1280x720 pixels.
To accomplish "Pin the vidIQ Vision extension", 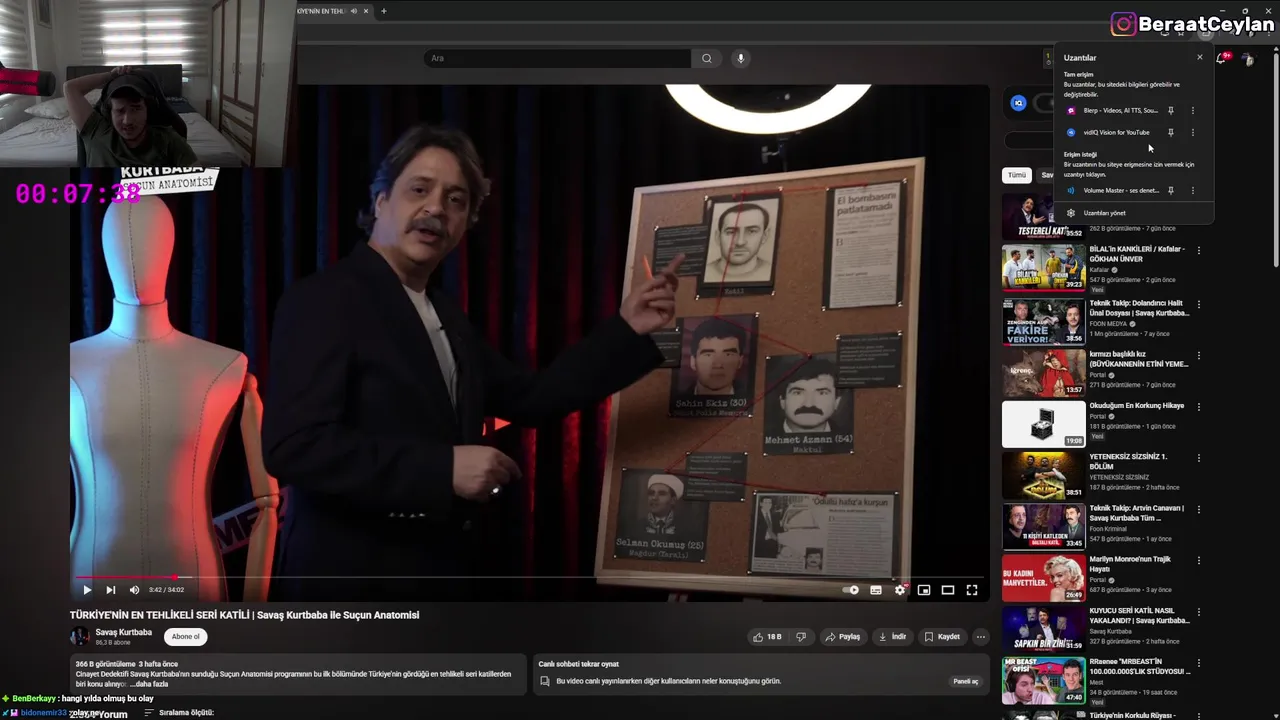I will (x=1171, y=132).
